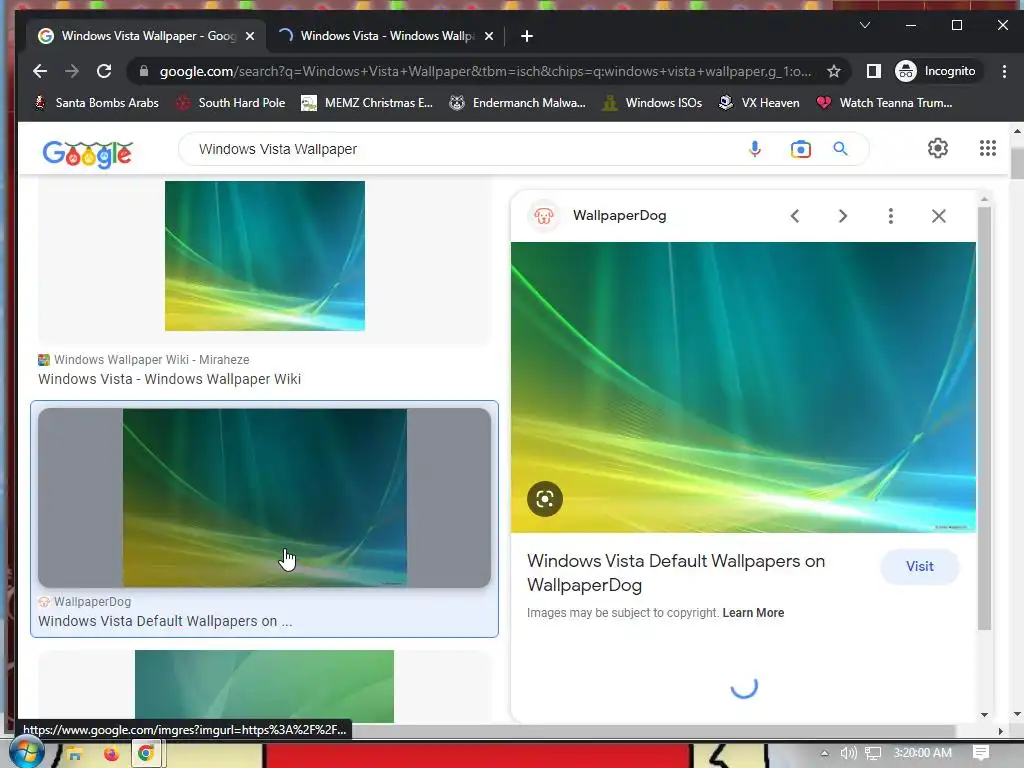The image size is (1024, 768).
Task: Click Chrome taskbar icon
Action: [x=146, y=754]
